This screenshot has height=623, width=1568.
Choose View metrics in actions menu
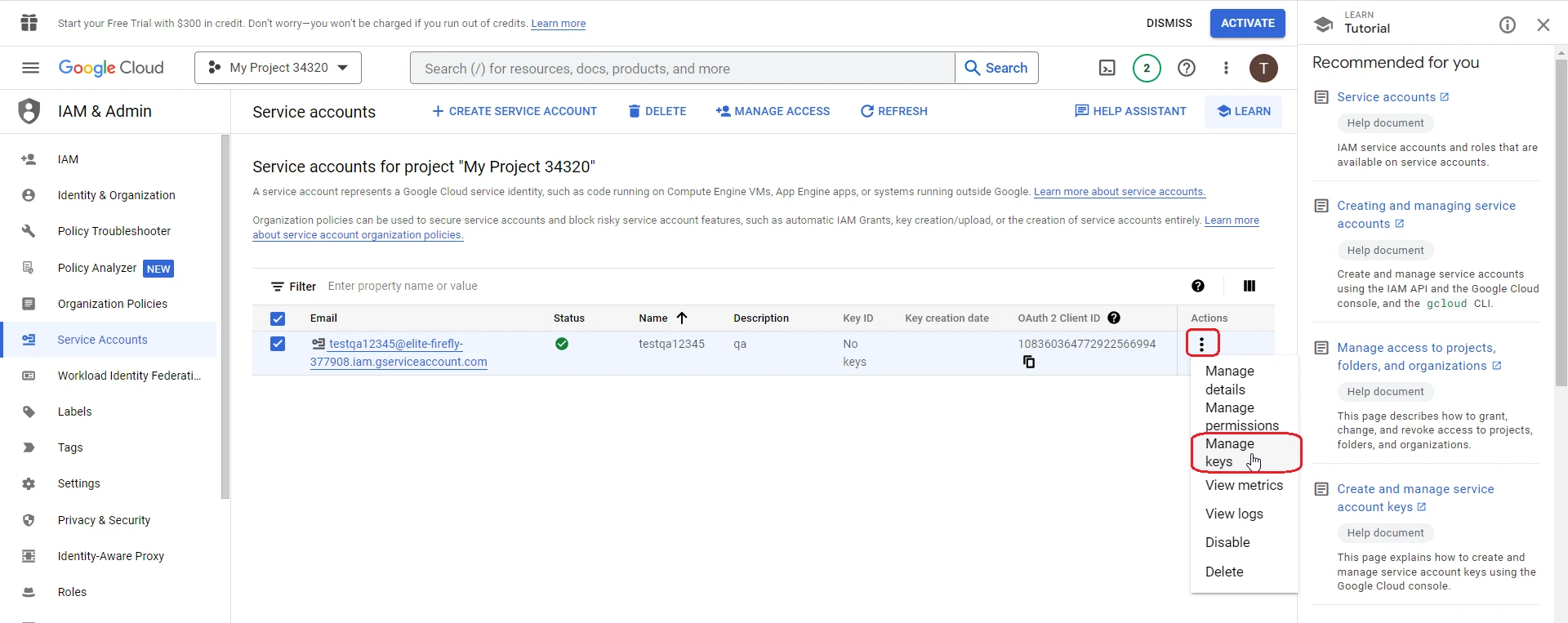click(x=1244, y=485)
